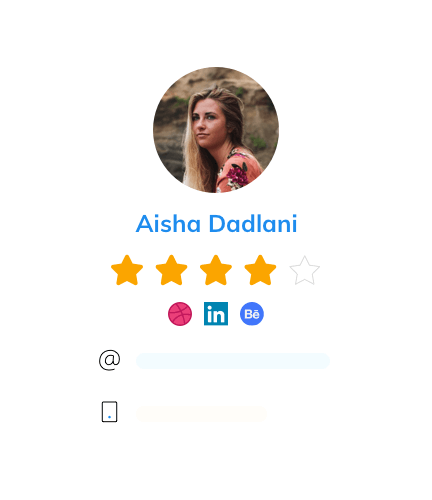Click the @ email icon

(x=109, y=360)
